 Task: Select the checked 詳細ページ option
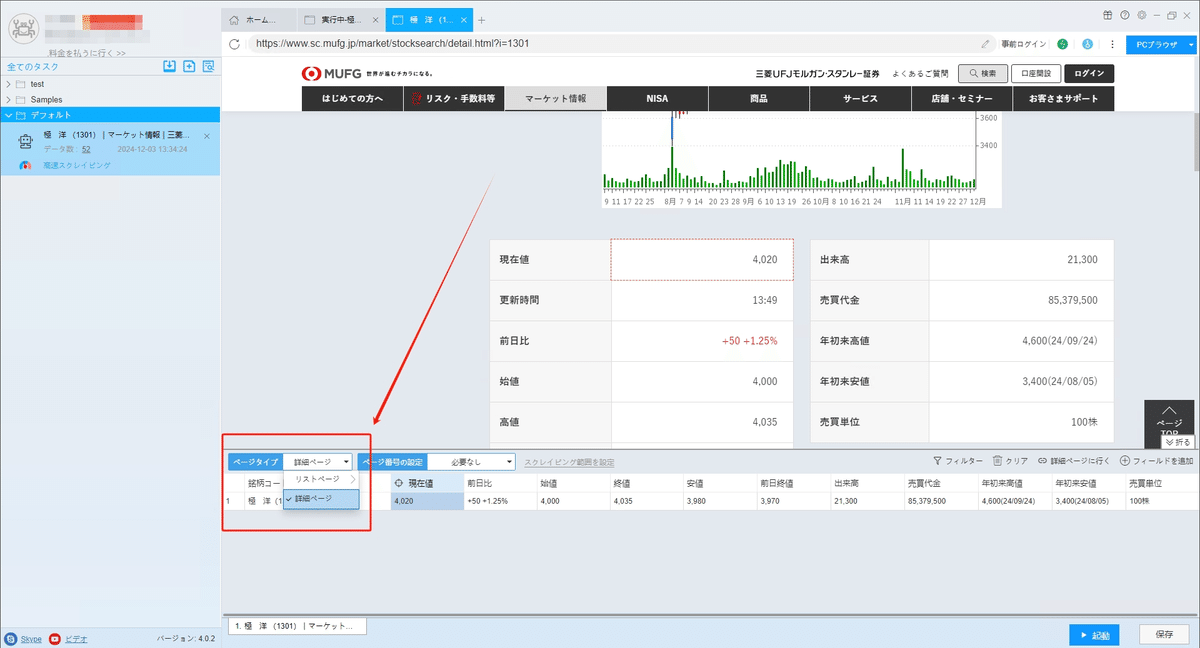click(x=321, y=498)
